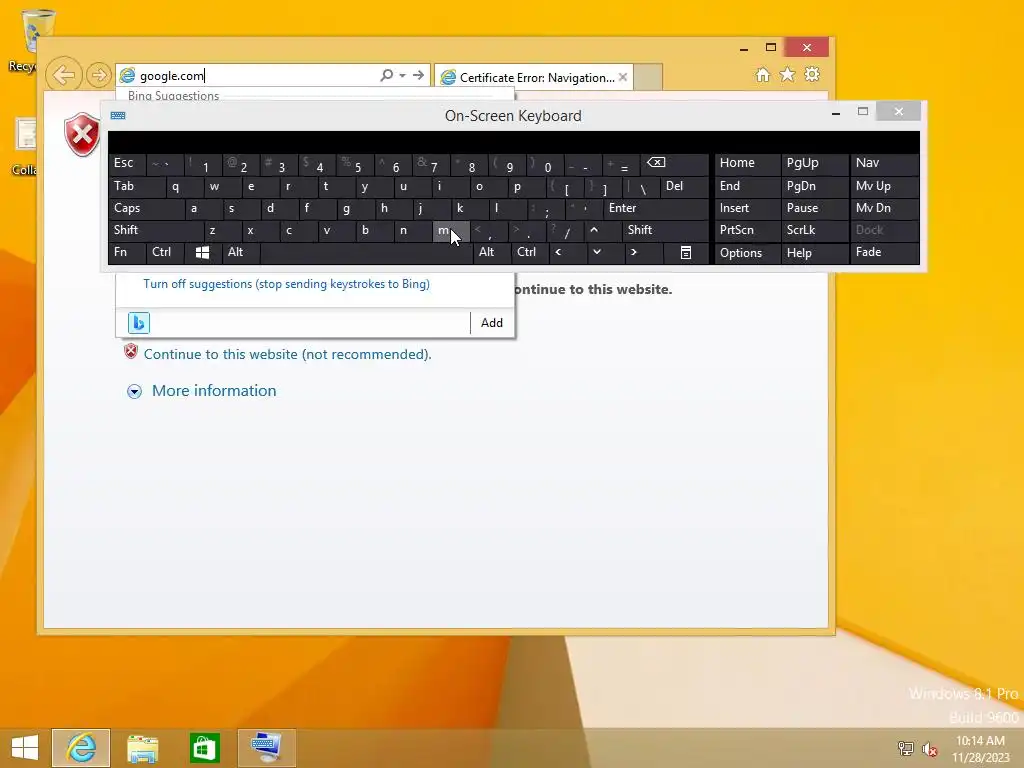Click the search magnifier in address bar
Image resolution: width=1024 pixels, height=768 pixels.
[x=387, y=75]
